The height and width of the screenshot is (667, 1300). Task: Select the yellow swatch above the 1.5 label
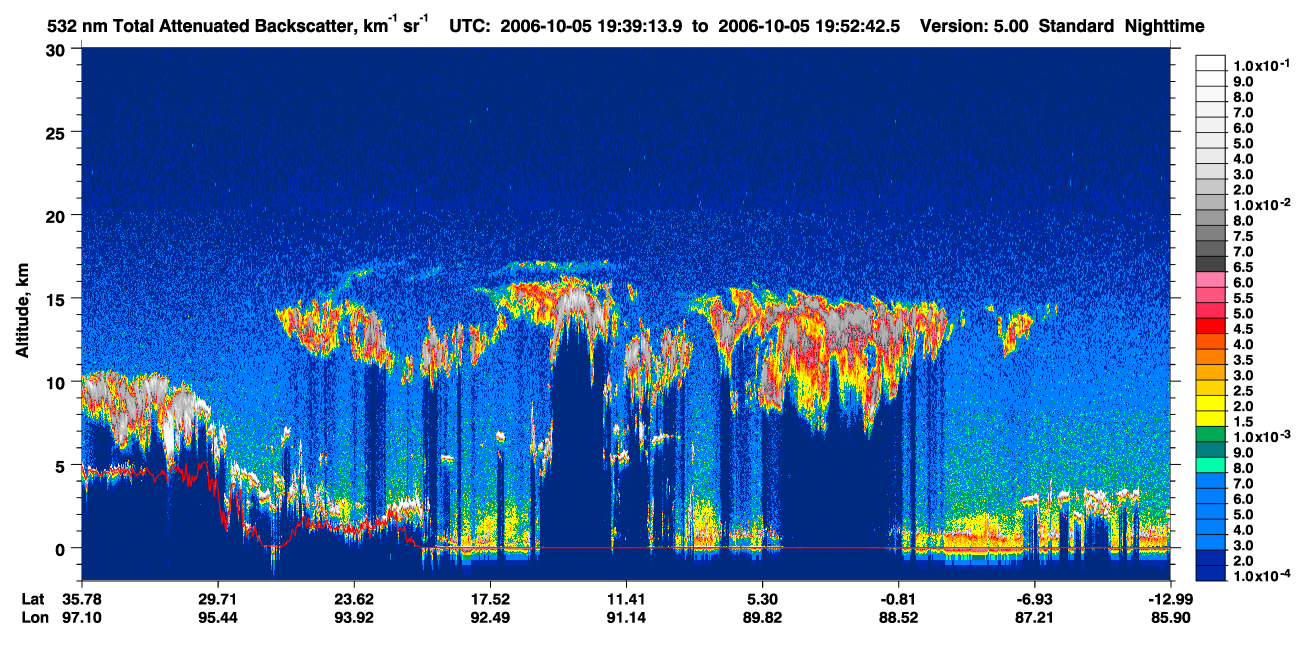click(1210, 418)
